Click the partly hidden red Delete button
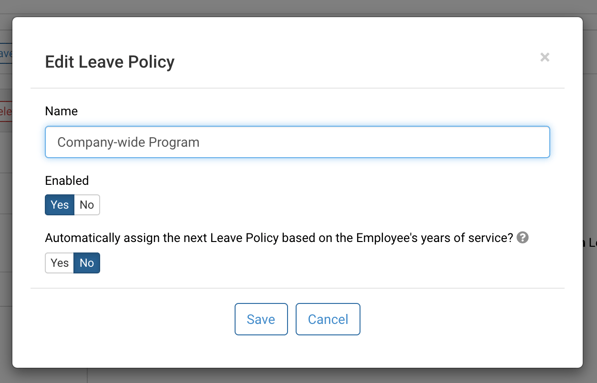The width and height of the screenshot is (597, 383). [6, 112]
